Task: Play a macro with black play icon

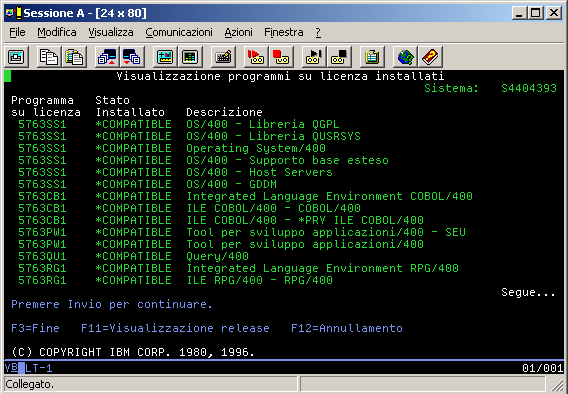Action: pyautogui.click(x=314, y=57)
